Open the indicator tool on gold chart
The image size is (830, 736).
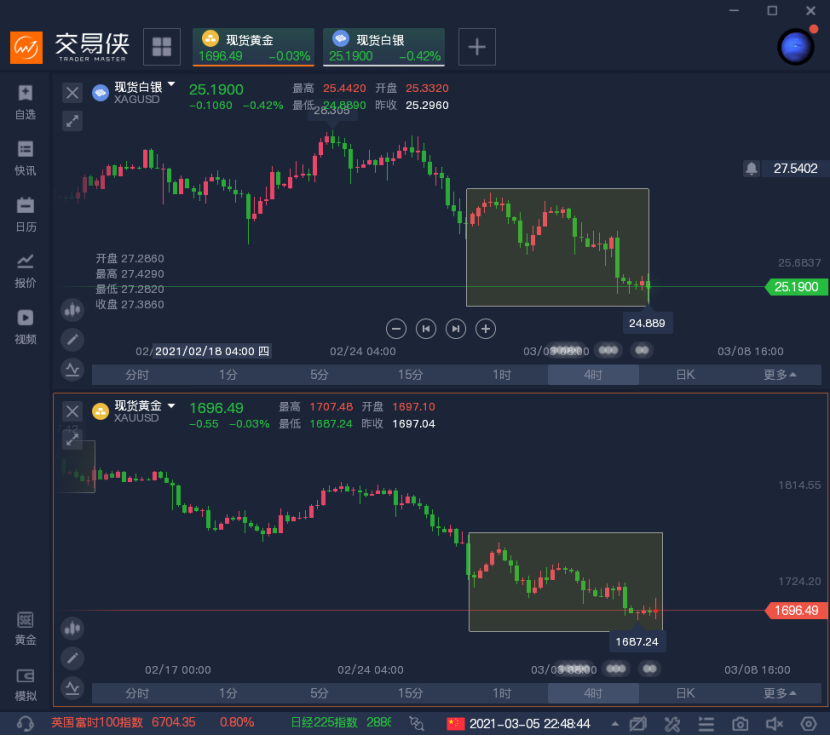[x=72, y=687]
